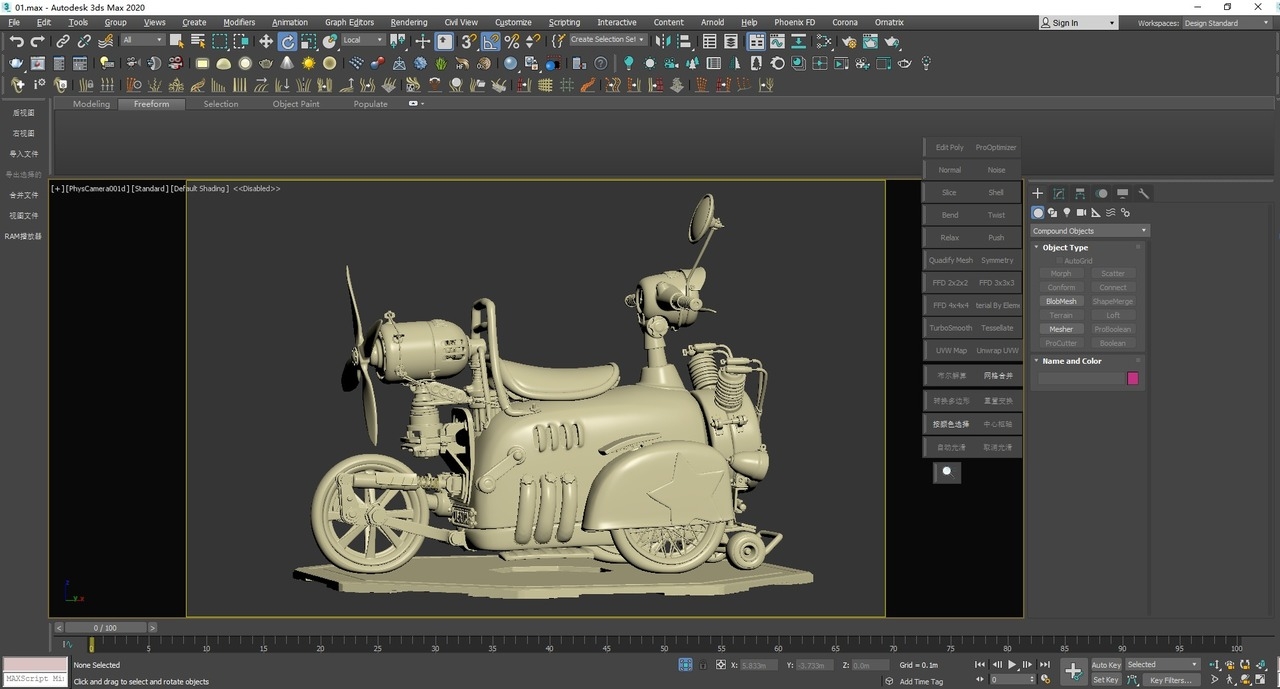Open the Phoenix FD menu
1280x689 pixels.
795,22
